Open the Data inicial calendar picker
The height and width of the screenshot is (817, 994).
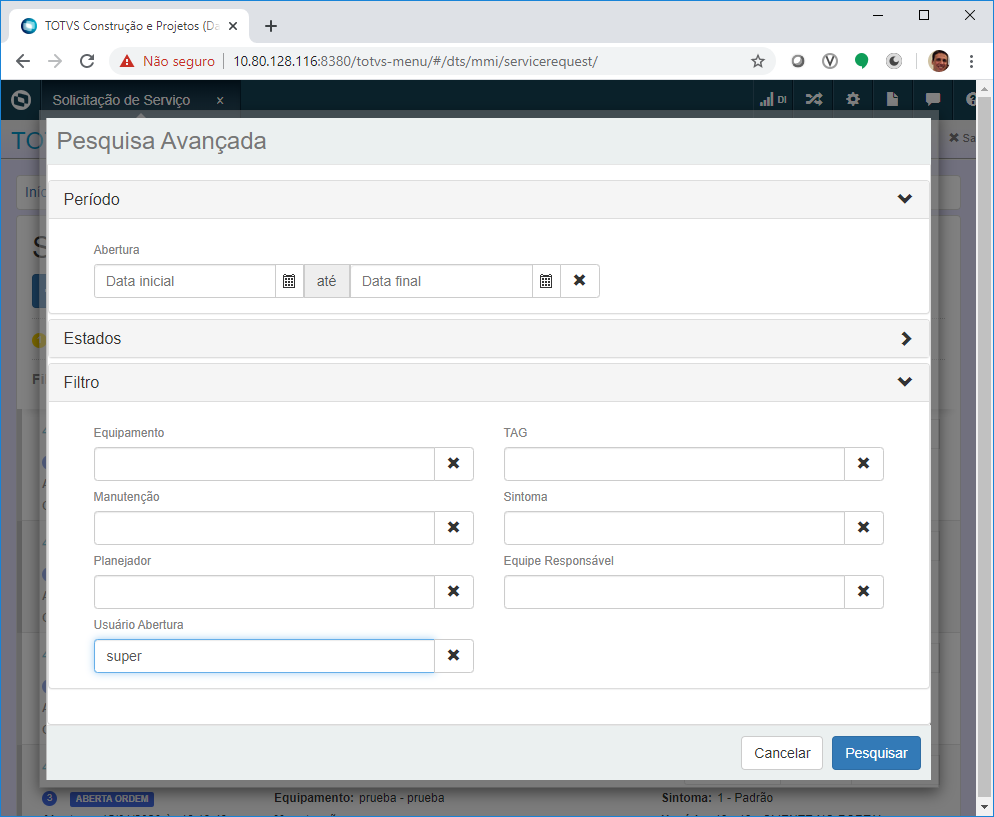(x=289, y=281)
